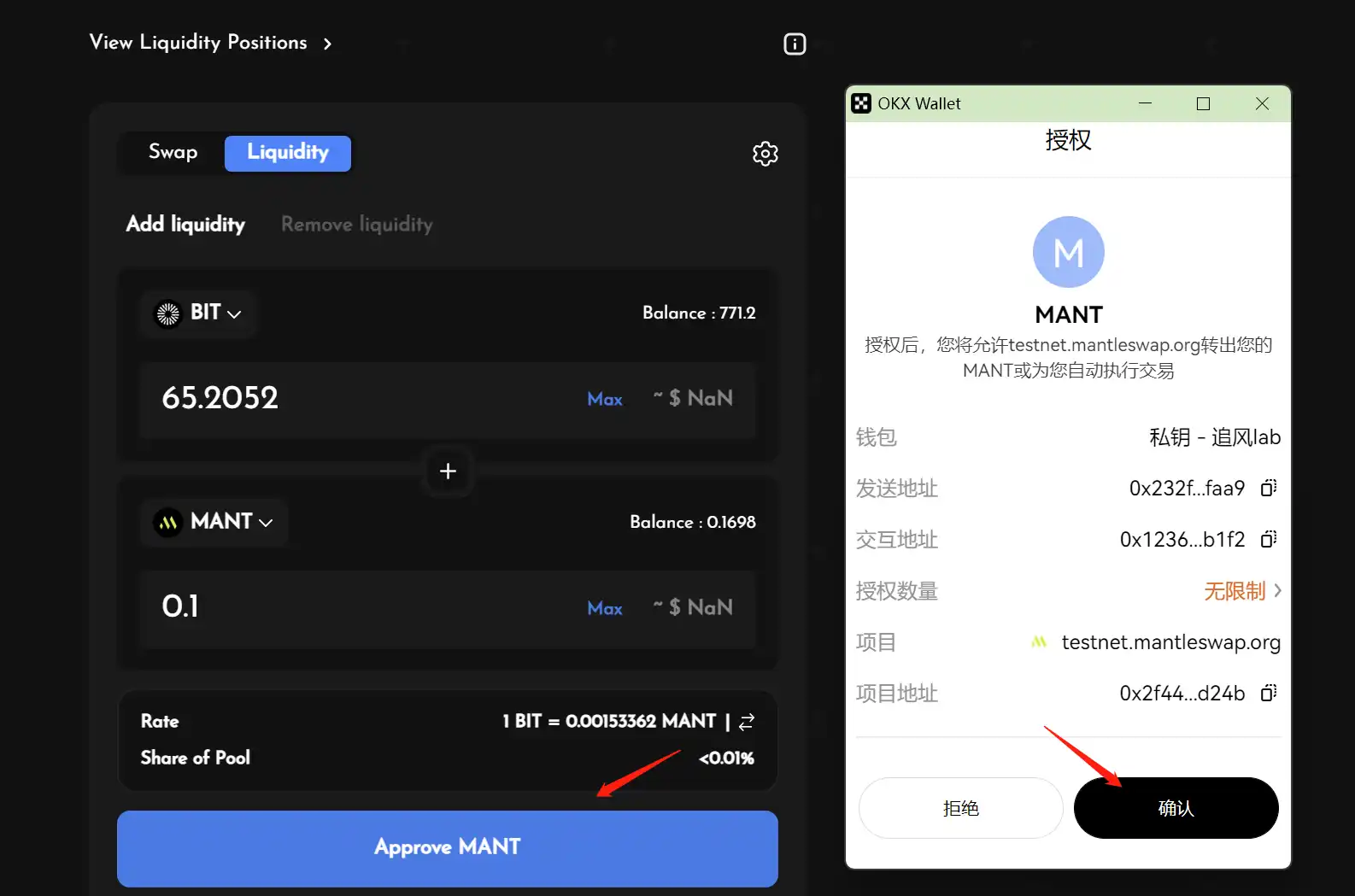Maximize the OKX Wallet window
Image resolution: width=1355 pixels, height=896 pixels.
tap(1203, 103)
